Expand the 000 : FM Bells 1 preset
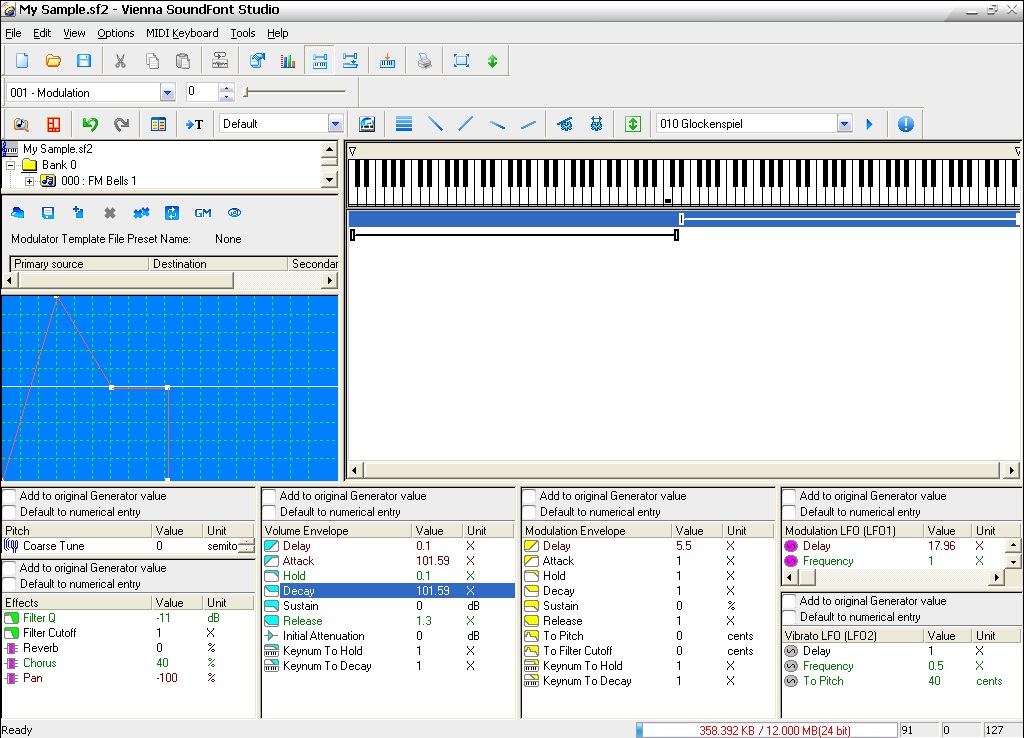Viewport: 1024px width, 738px height. 29,181
